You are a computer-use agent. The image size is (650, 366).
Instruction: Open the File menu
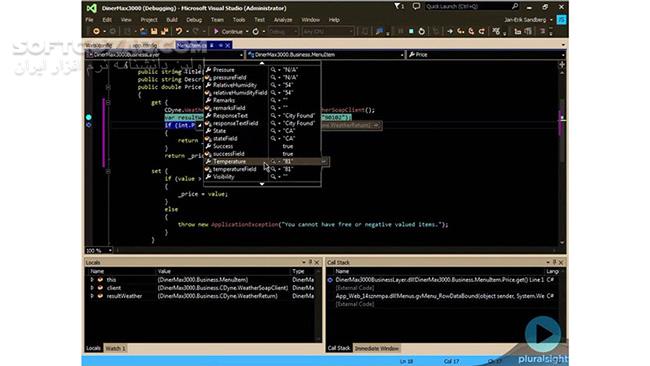(x=90, y=19)
